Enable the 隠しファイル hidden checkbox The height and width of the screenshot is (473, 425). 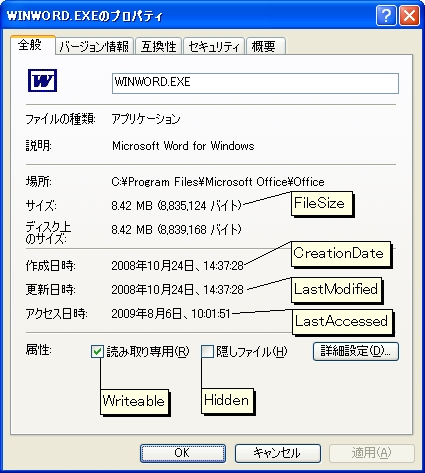tap(207, 351)
